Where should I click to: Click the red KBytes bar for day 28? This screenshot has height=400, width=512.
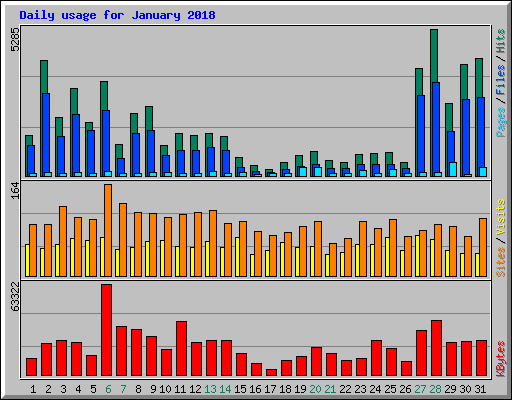click(x=437, y=348)
